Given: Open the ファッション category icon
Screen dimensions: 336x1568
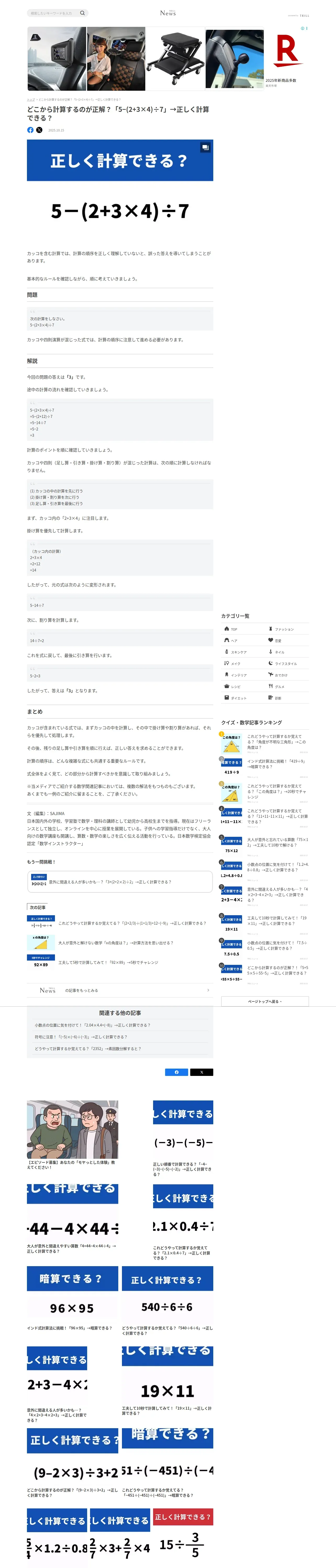Looking at the screenshot, I should tap(271, 629).
